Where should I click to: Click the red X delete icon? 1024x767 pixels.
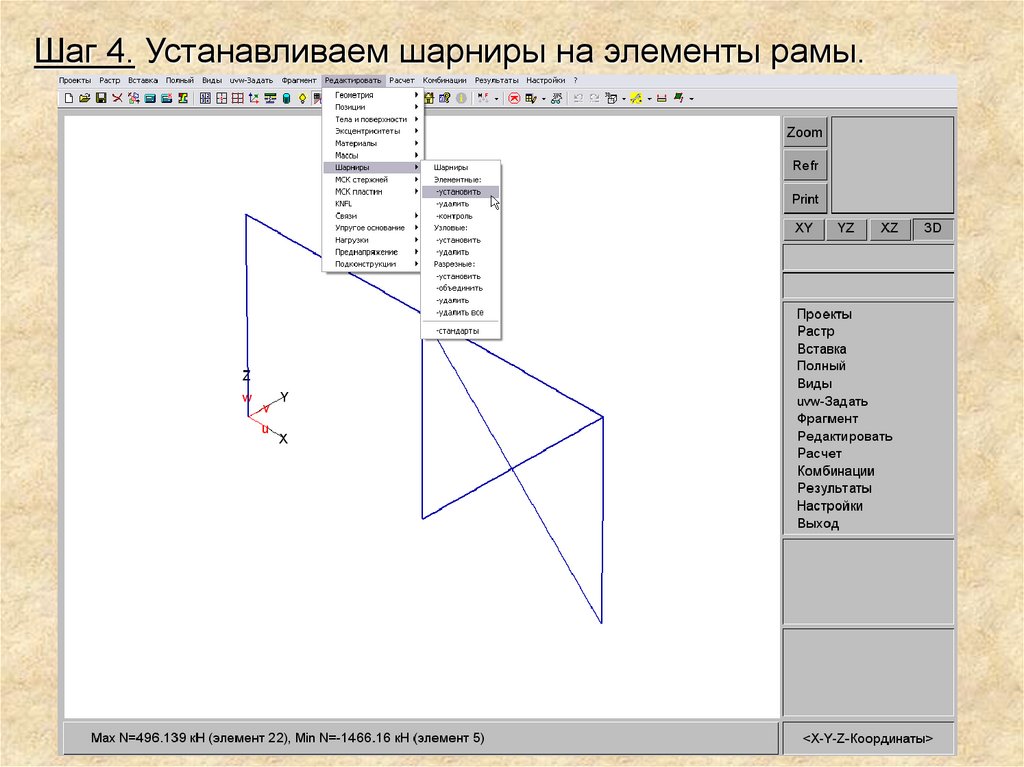(118, 98)
